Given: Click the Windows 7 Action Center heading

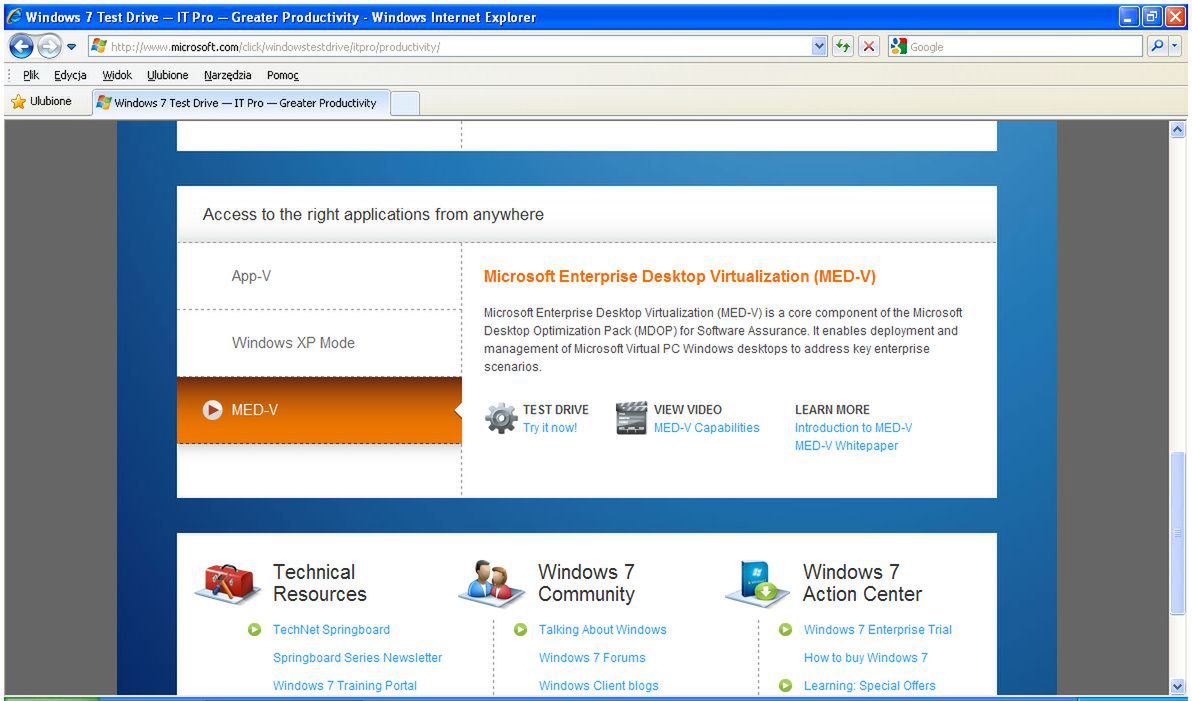Looking at the screenshot, I should click(862, 583).
